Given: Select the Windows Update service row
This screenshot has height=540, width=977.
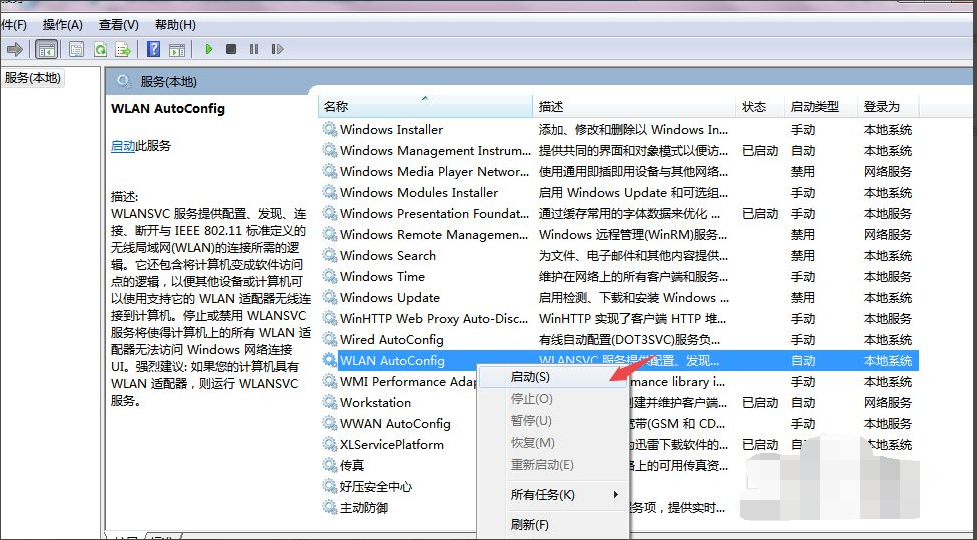Looking at the screenshot, I should point(390,297).
